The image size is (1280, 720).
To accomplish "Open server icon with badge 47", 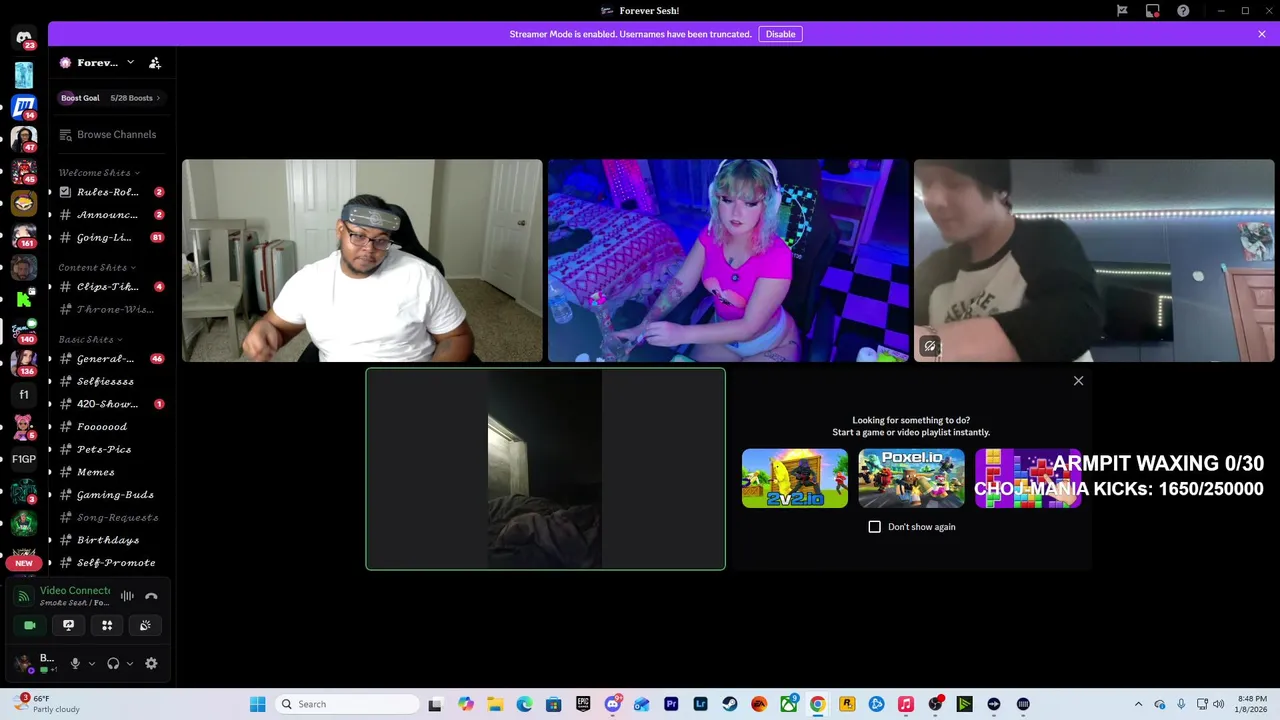I will pos(24,138).
